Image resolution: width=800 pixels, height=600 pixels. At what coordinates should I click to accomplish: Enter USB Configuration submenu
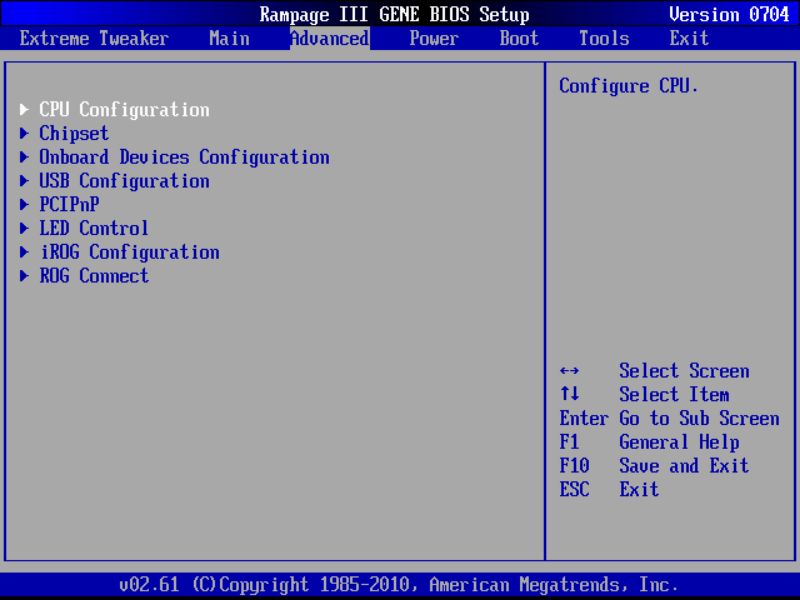click(x=124, y=181)
